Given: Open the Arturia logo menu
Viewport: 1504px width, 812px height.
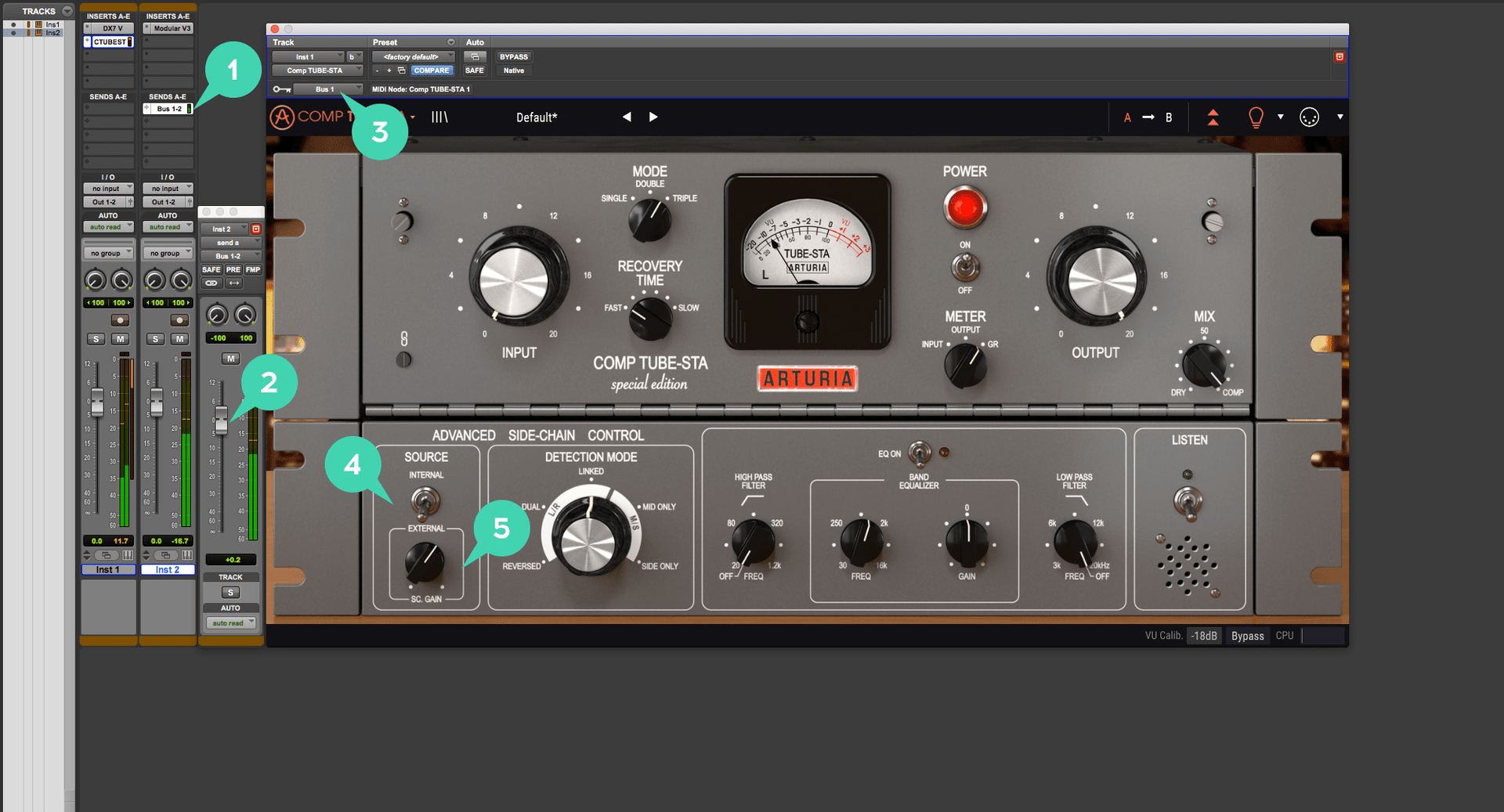Looking at the screenshot, I should (282, 117).
